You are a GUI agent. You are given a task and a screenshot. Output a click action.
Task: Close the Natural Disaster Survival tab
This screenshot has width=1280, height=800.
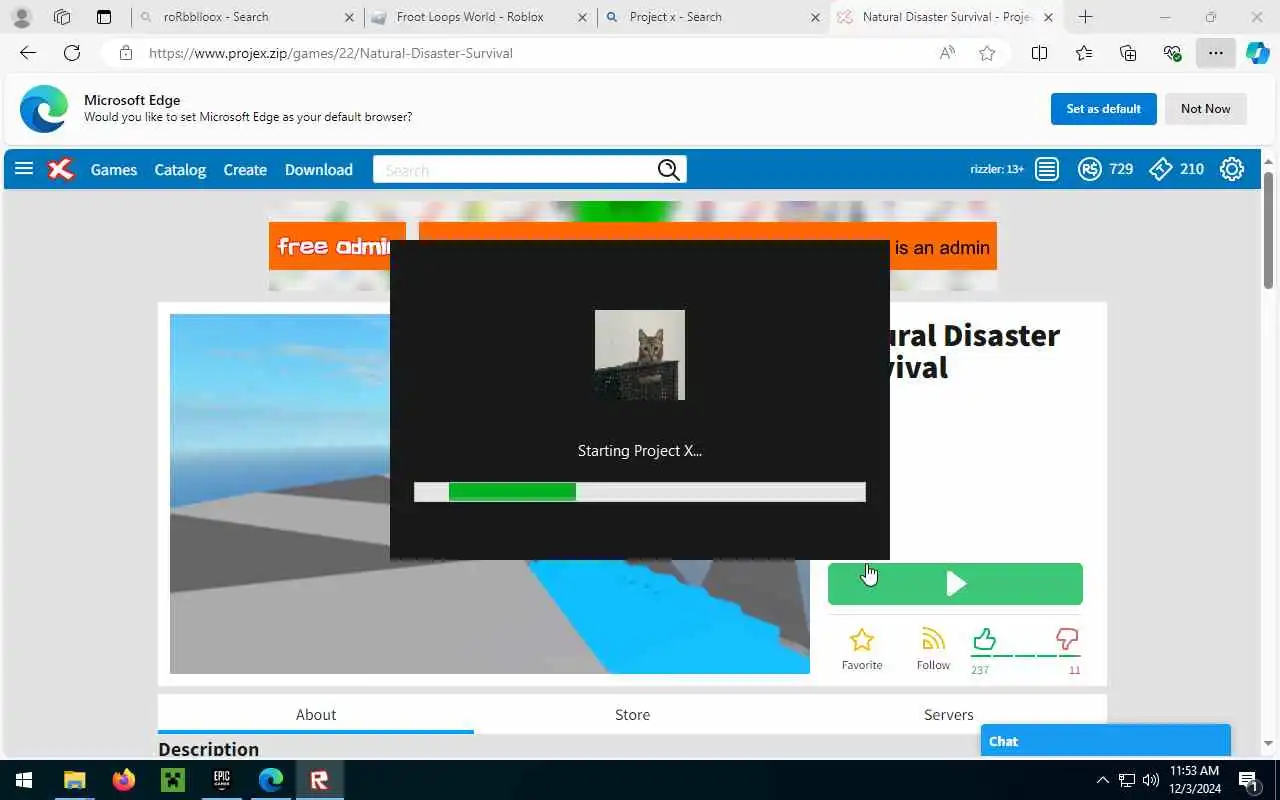(1048, 17)
